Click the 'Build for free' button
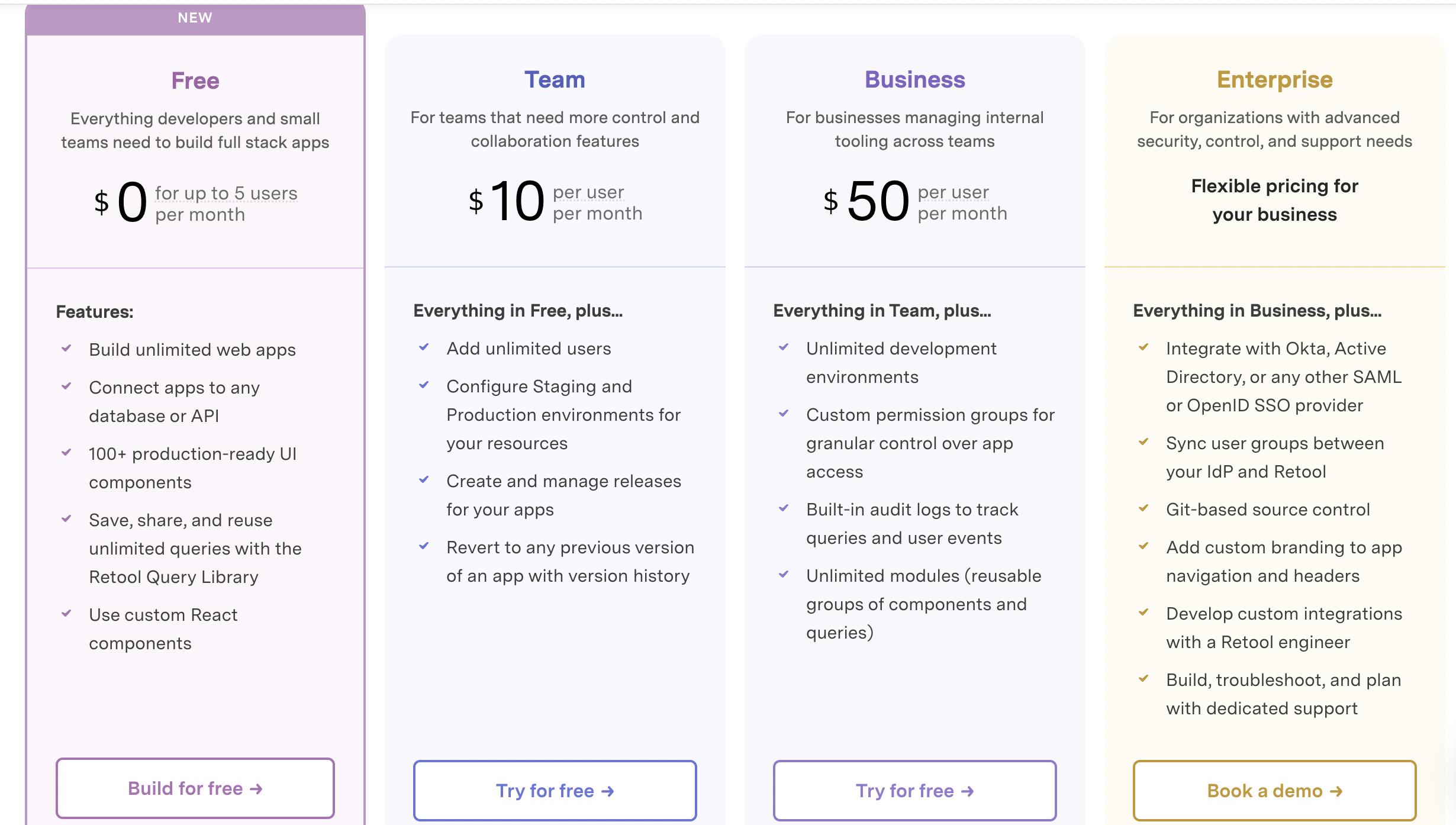Image resolution: width=1456 pixels, height=825 pixels. (195, 788)
